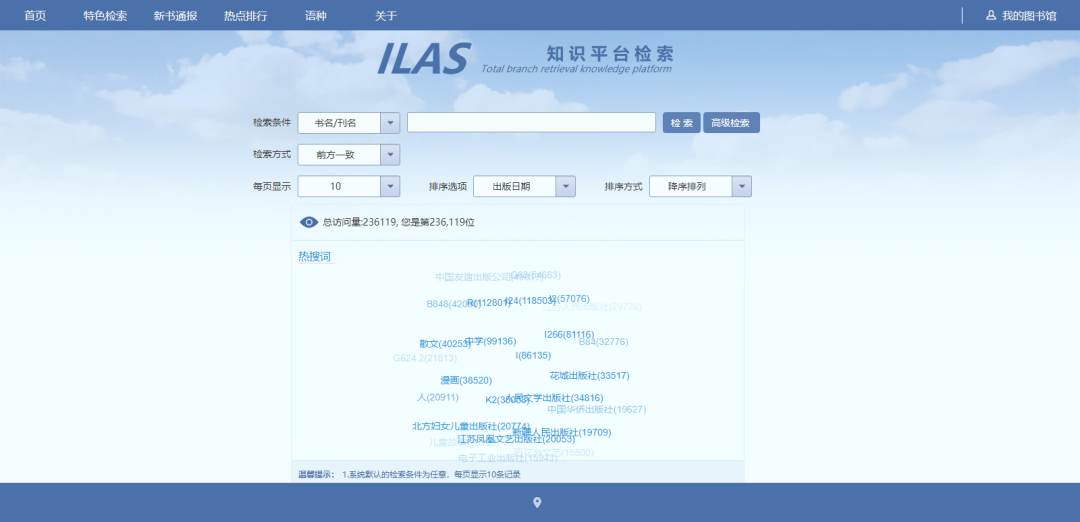Click hot word 北方妇女儿童出版社(20774)

tap(471, 426)
